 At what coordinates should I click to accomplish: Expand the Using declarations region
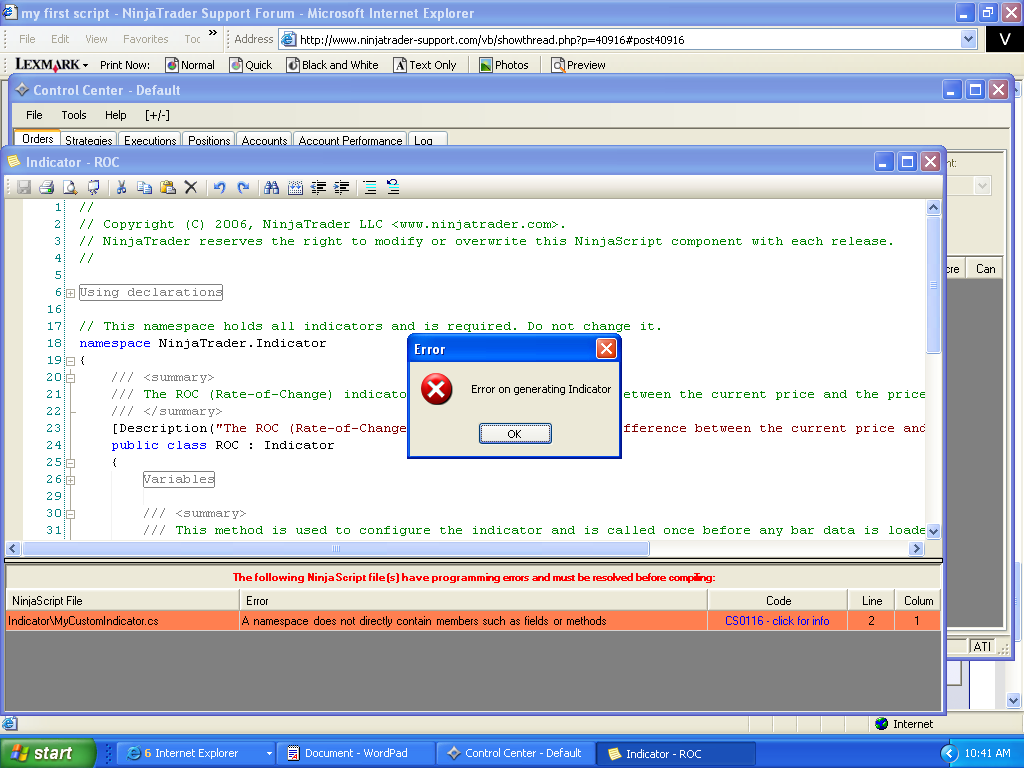(71, 293)
